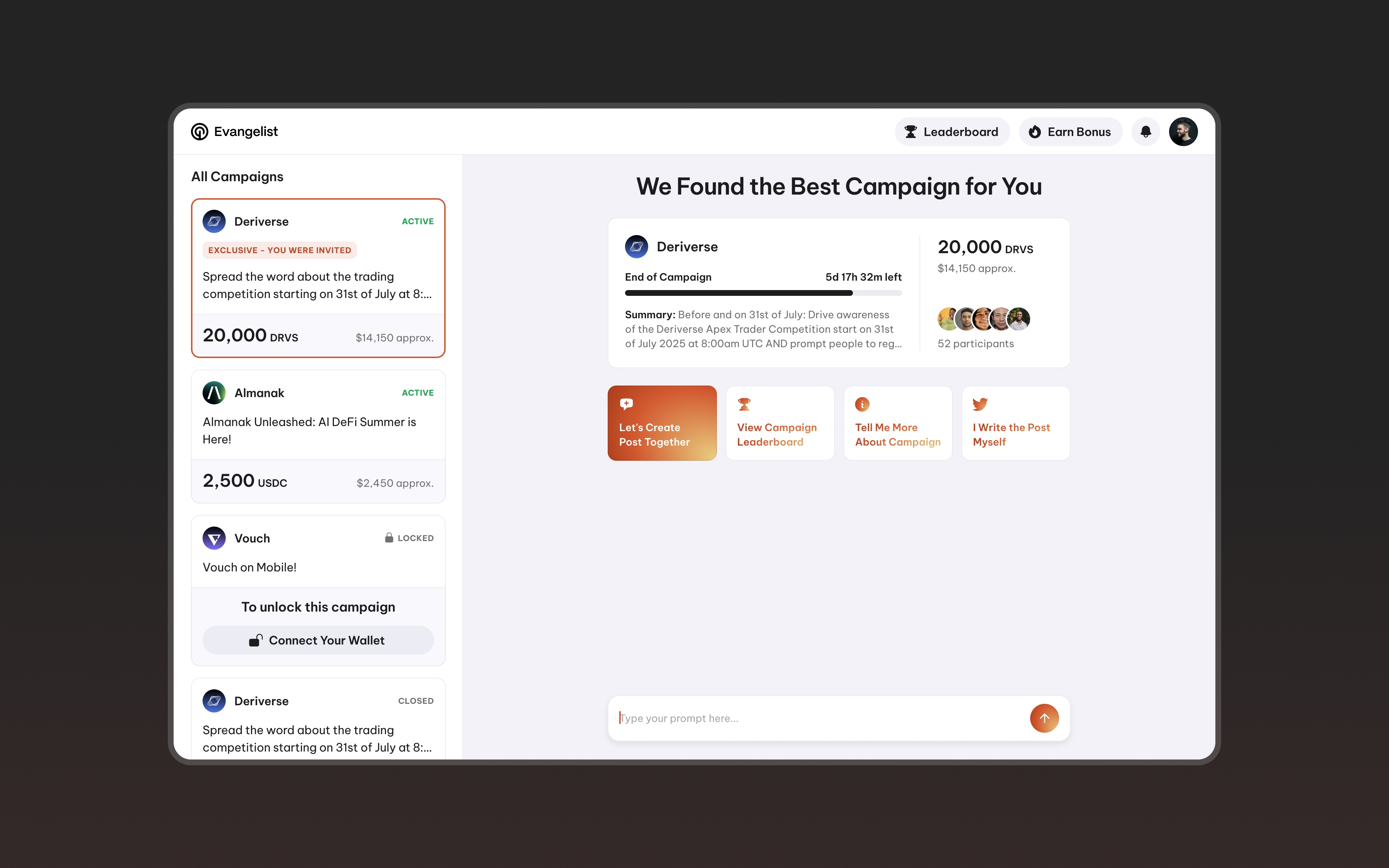Click the Earn Bonus button

tap(1070, 132)
